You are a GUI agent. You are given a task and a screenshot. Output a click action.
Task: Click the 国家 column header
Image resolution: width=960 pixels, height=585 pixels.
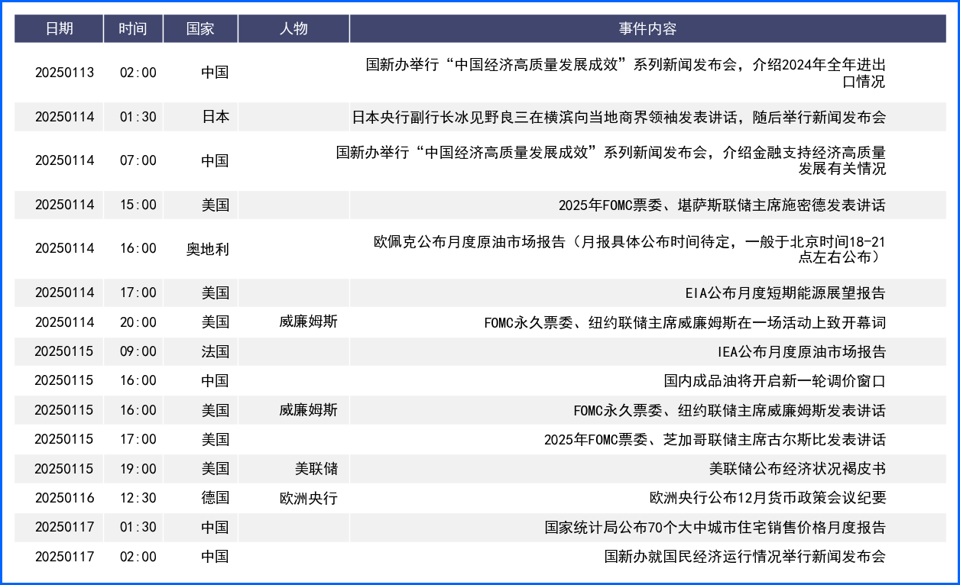[200, 29]
